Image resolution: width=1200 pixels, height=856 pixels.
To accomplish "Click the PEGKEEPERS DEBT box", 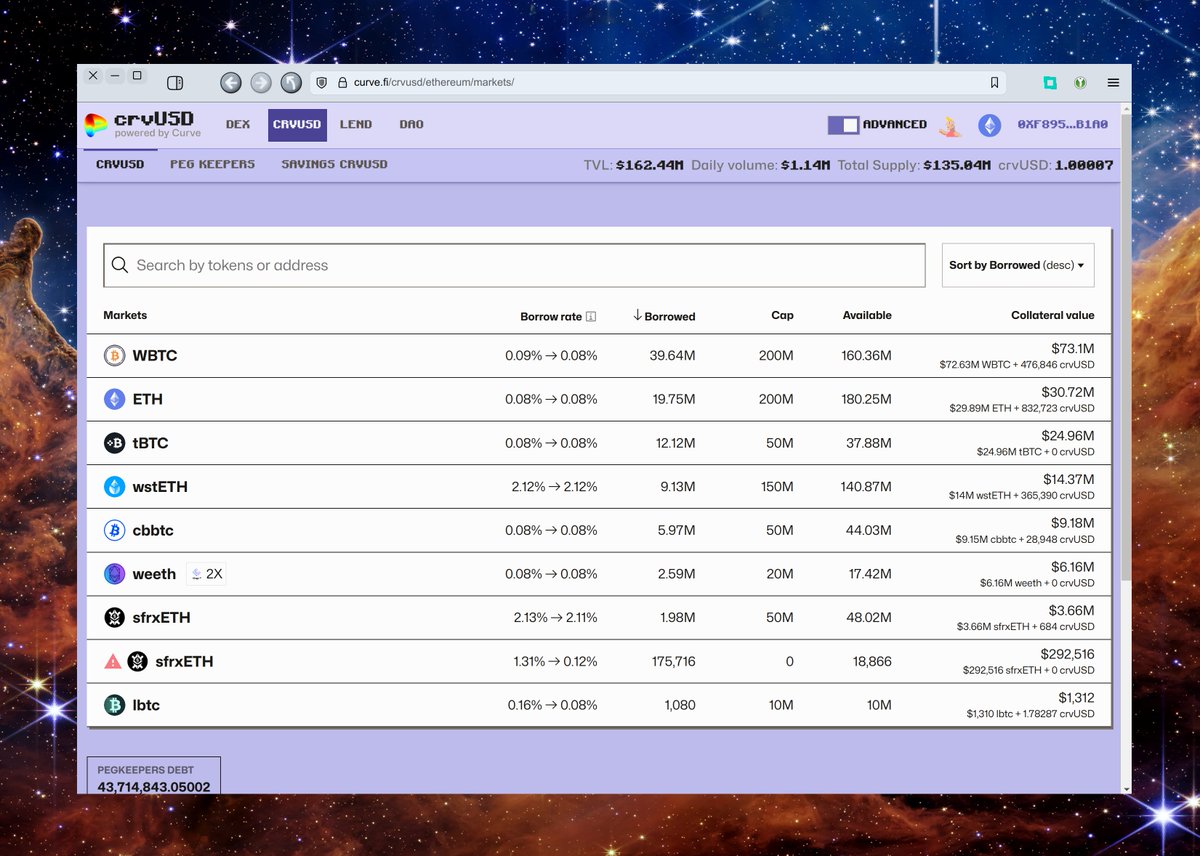I will click(154, 776).
